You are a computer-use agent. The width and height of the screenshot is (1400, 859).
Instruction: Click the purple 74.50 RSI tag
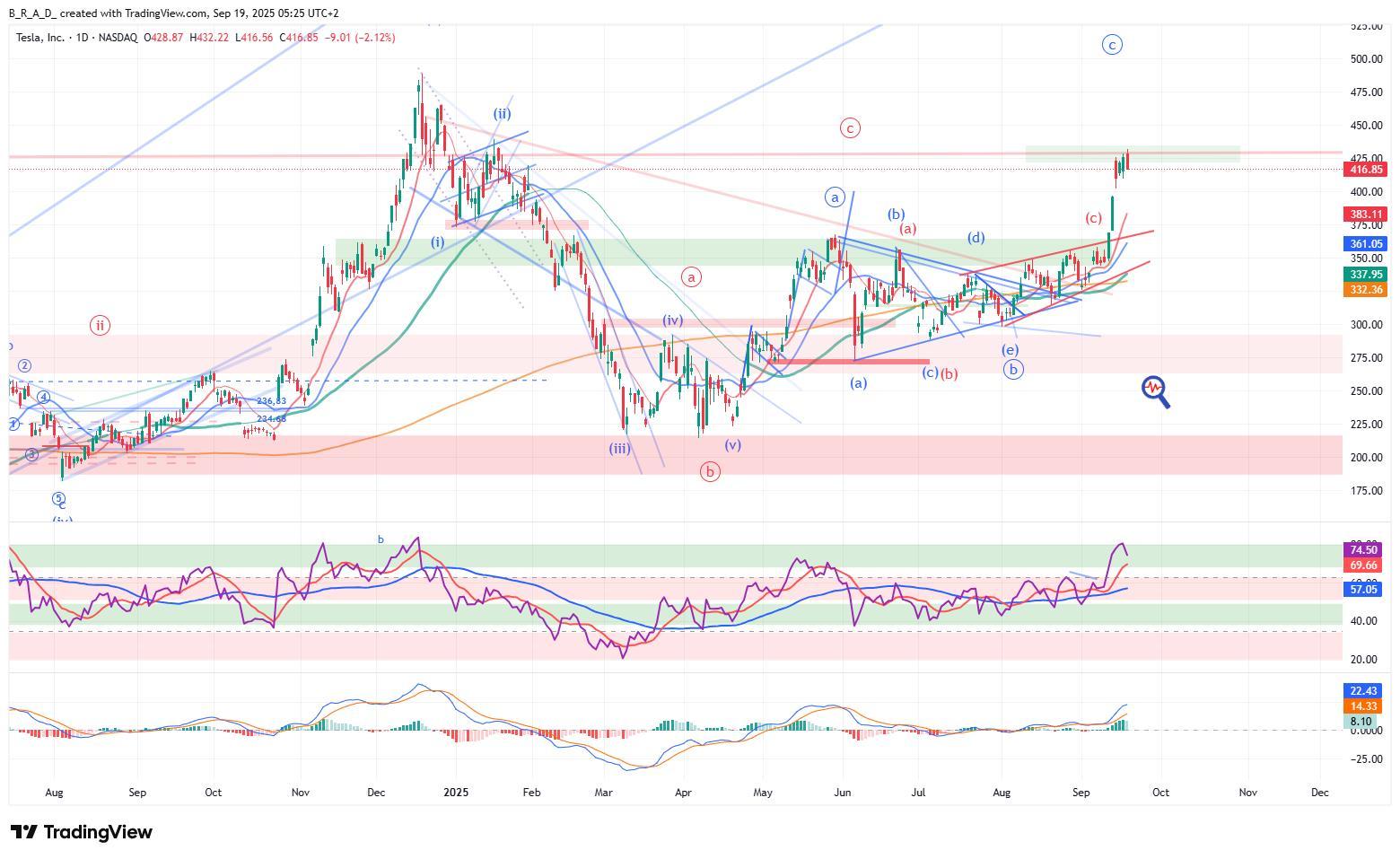1363,550
